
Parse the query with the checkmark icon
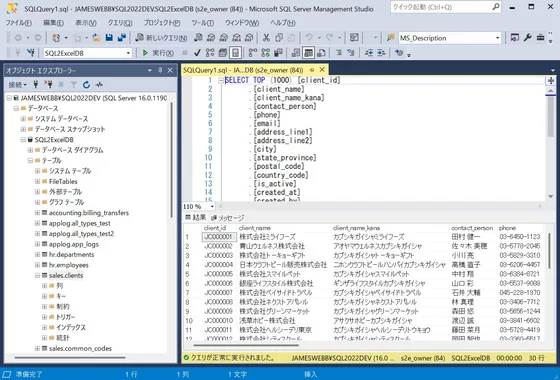(197, 53)
